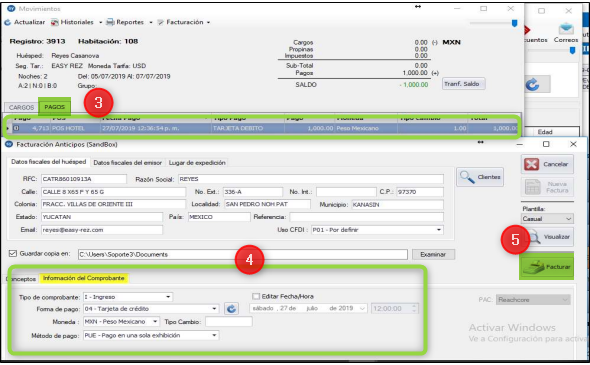Switch to the PAGOS tab
590x365 pixels.
55,107
